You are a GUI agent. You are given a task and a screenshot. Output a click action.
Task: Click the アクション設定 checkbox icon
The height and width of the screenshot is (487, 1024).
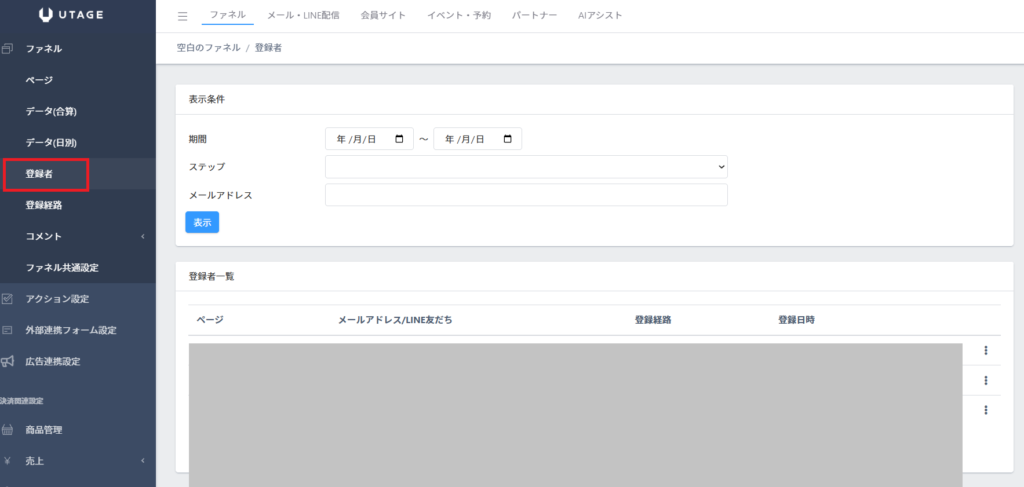[x=8, y=299]
